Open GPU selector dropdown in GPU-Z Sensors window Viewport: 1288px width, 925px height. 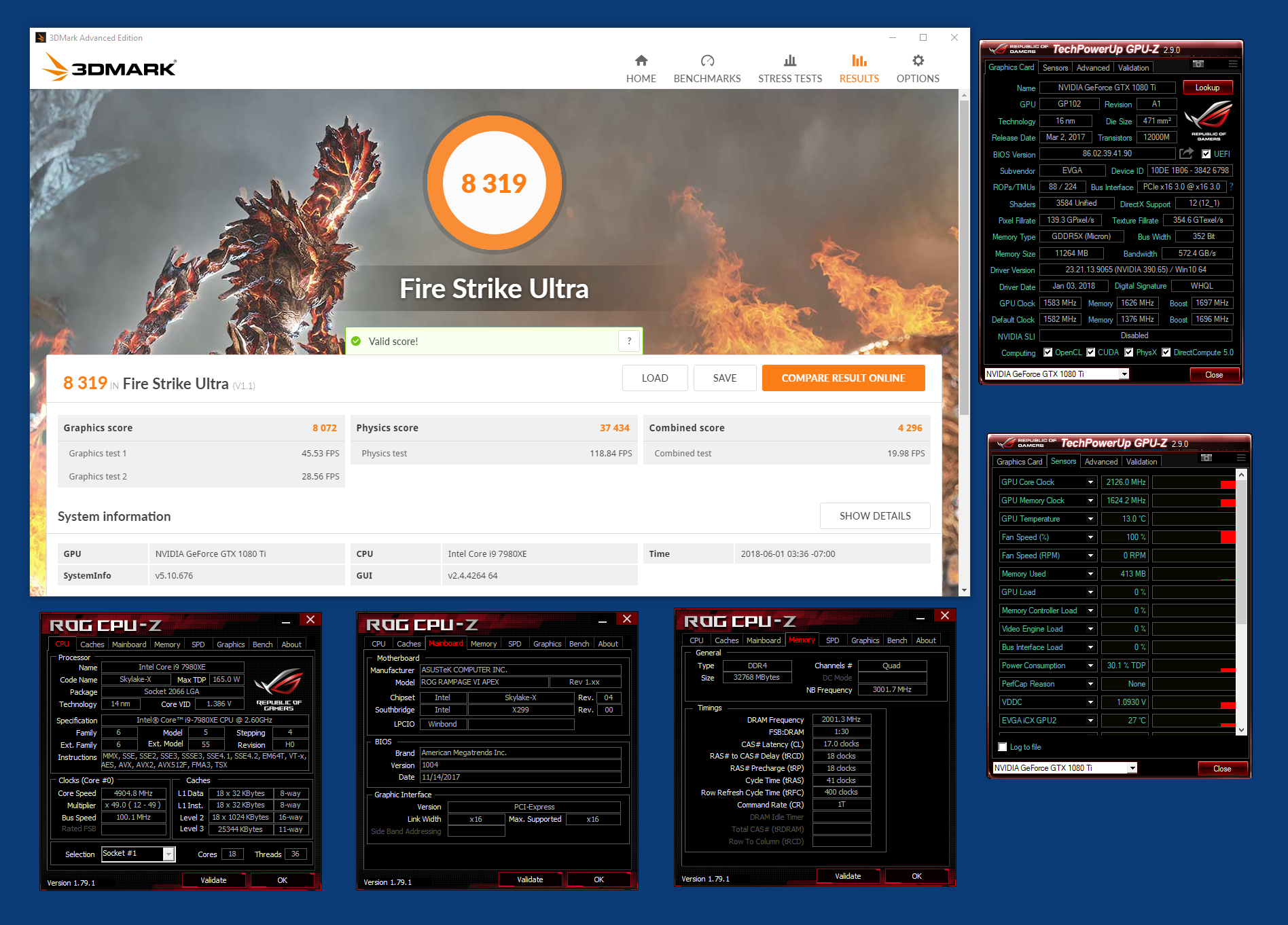click(1132, 768)
